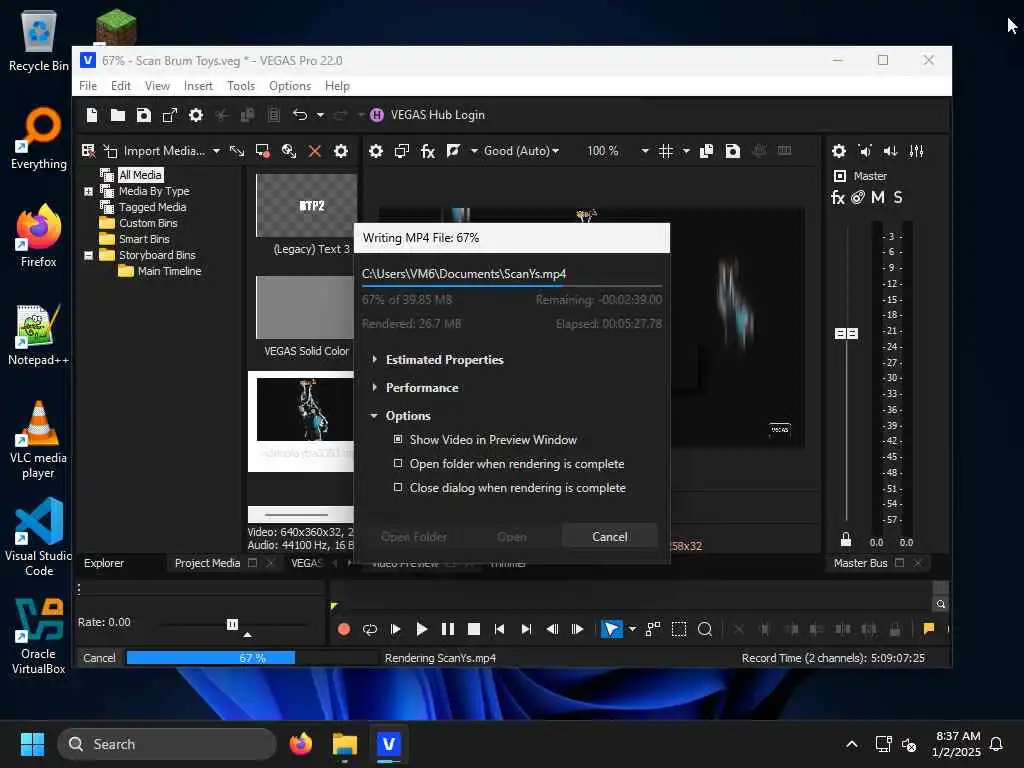Create a new project with the New icon
The width and height of the screenshot is (1024, 768).
point(91,115)
